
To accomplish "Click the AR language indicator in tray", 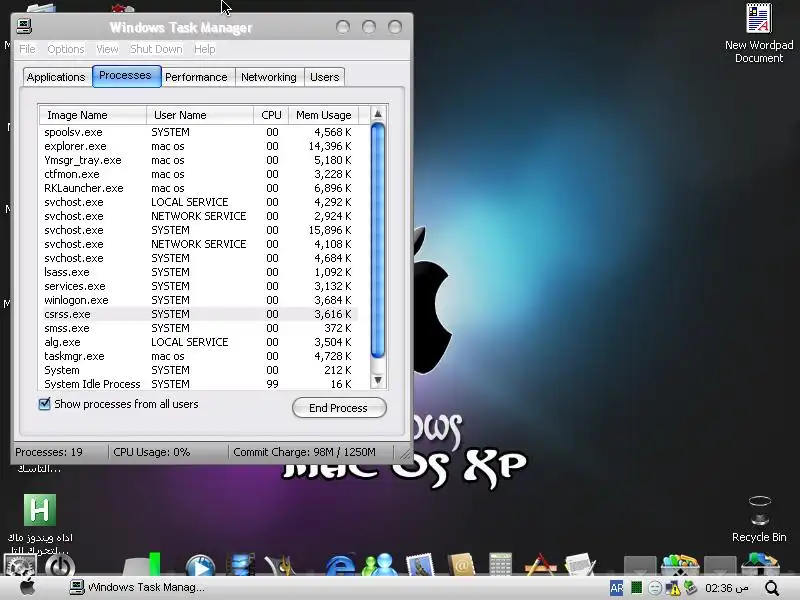I will coord(616,588).
